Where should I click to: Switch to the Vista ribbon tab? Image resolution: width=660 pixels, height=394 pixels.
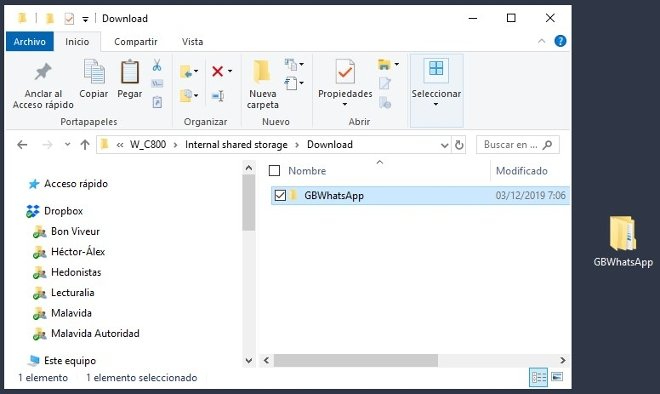(x=192, y=42)
